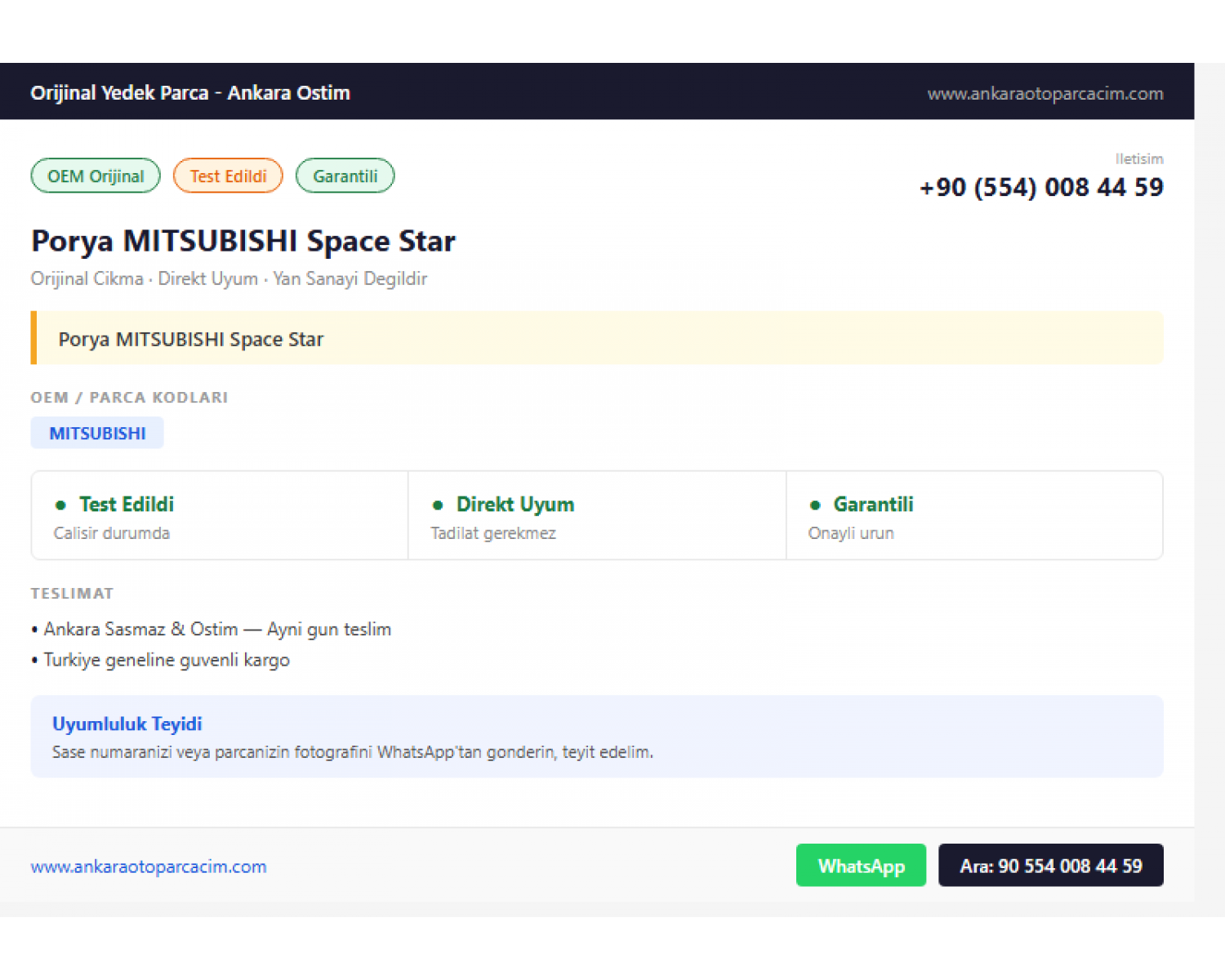The height and width of the screenshot is (980, 1225).
Task: Click the Direkt Uyum feature card
Action: [x=597, y=515]
